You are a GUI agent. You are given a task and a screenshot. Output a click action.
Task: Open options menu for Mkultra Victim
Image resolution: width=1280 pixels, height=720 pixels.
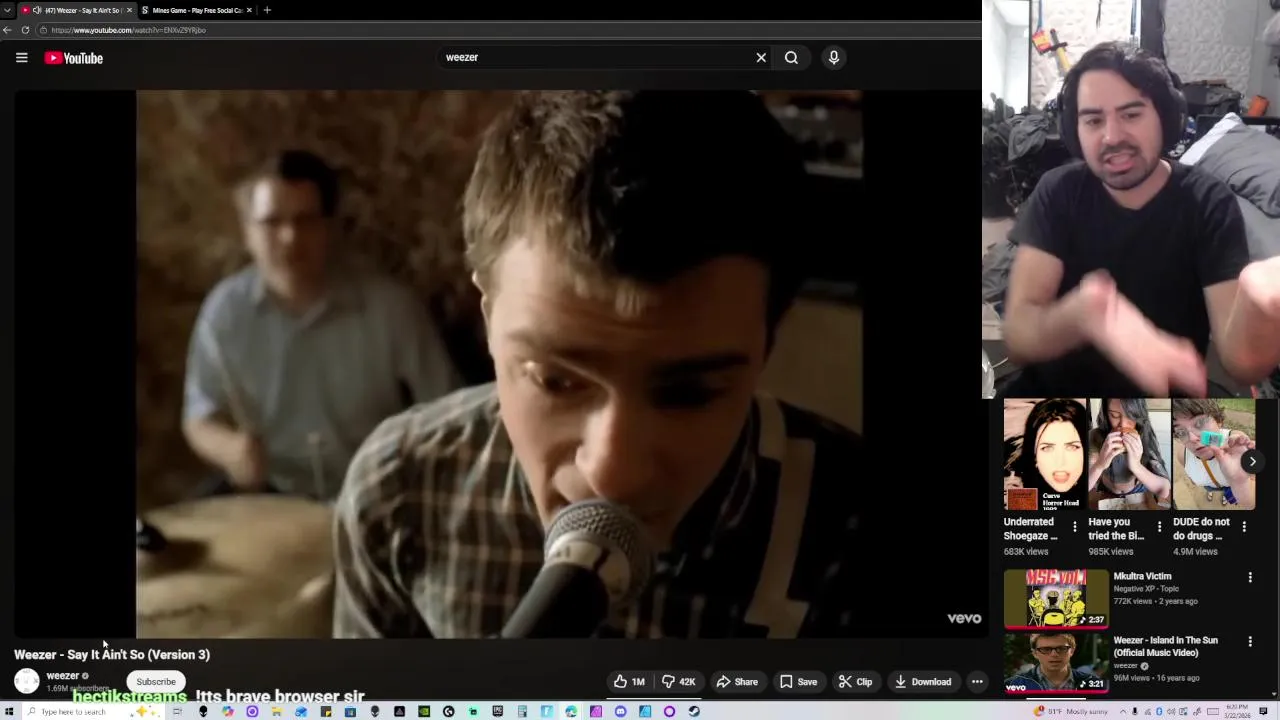(1250, 577)
